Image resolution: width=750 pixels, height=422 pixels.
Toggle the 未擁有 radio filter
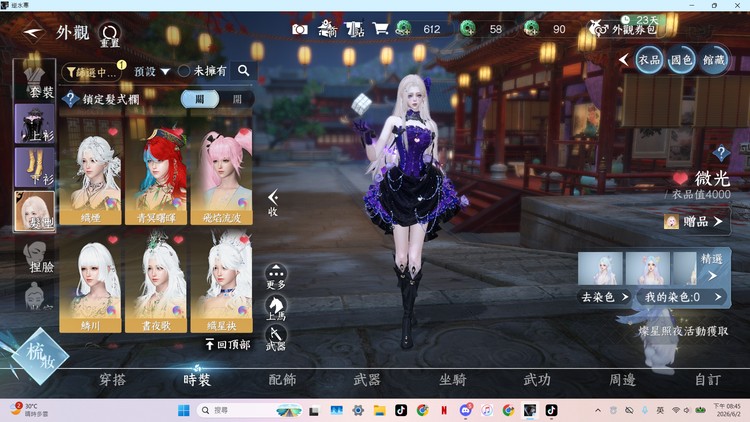tap(184, 71)
